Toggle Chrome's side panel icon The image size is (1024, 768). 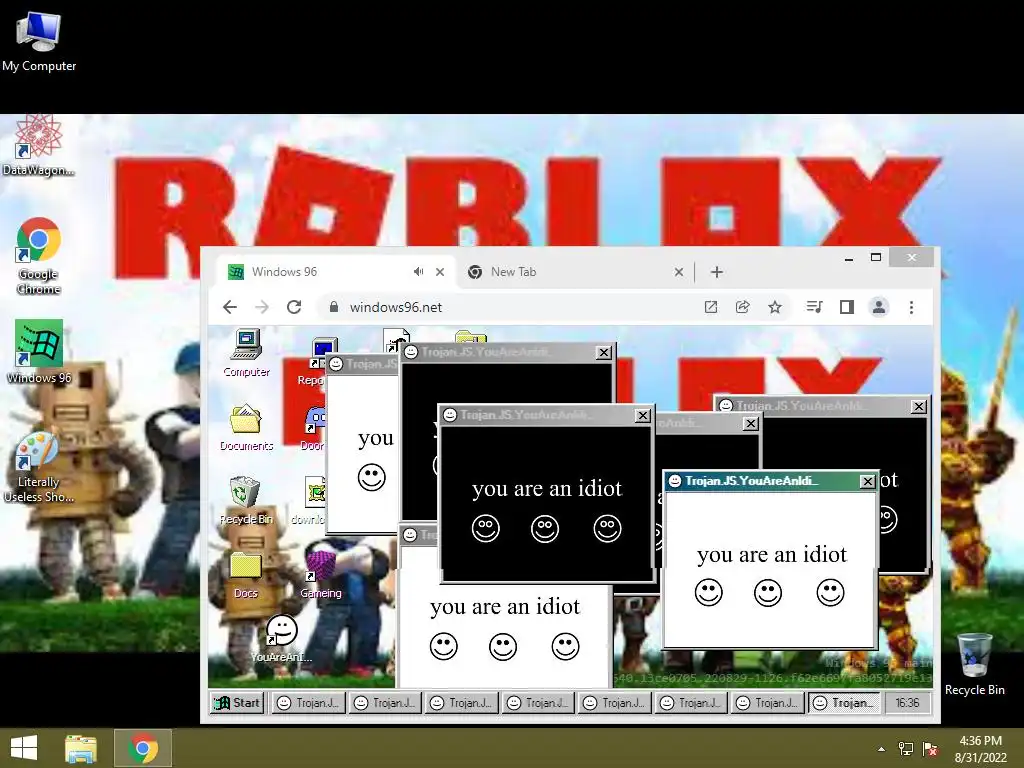tap(847, 307)
